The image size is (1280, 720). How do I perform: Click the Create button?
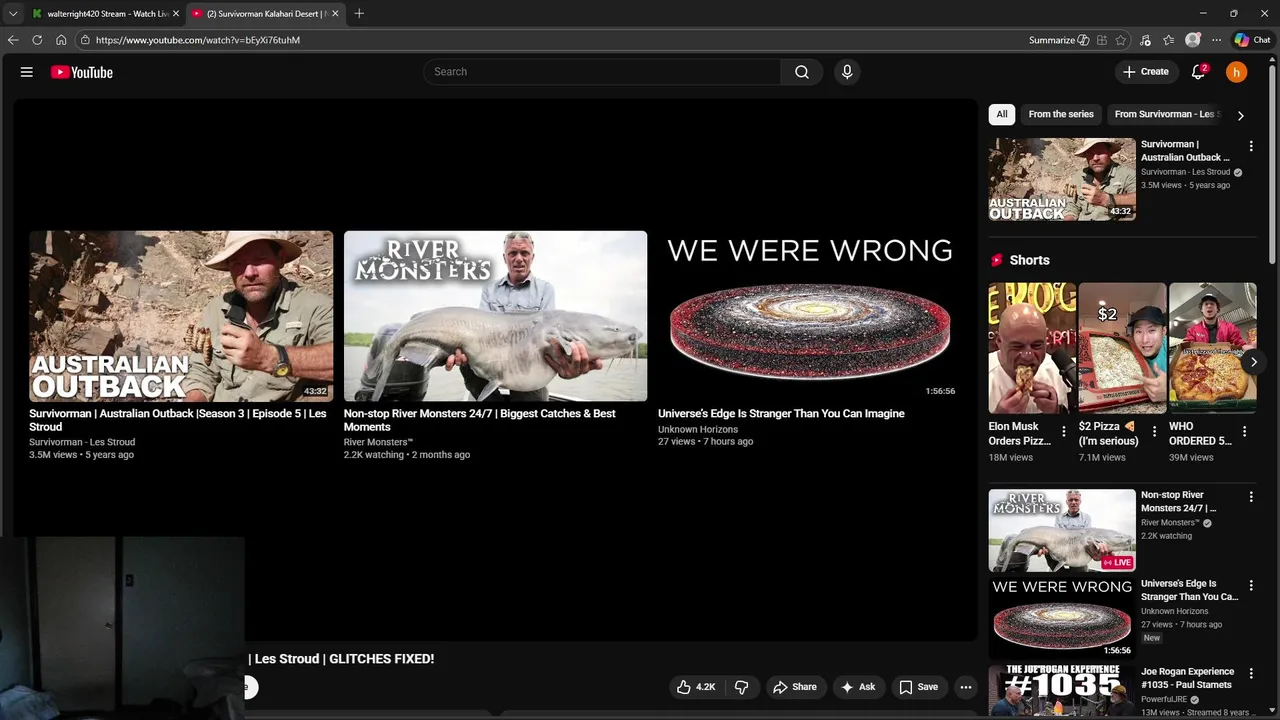(1146, 72)
